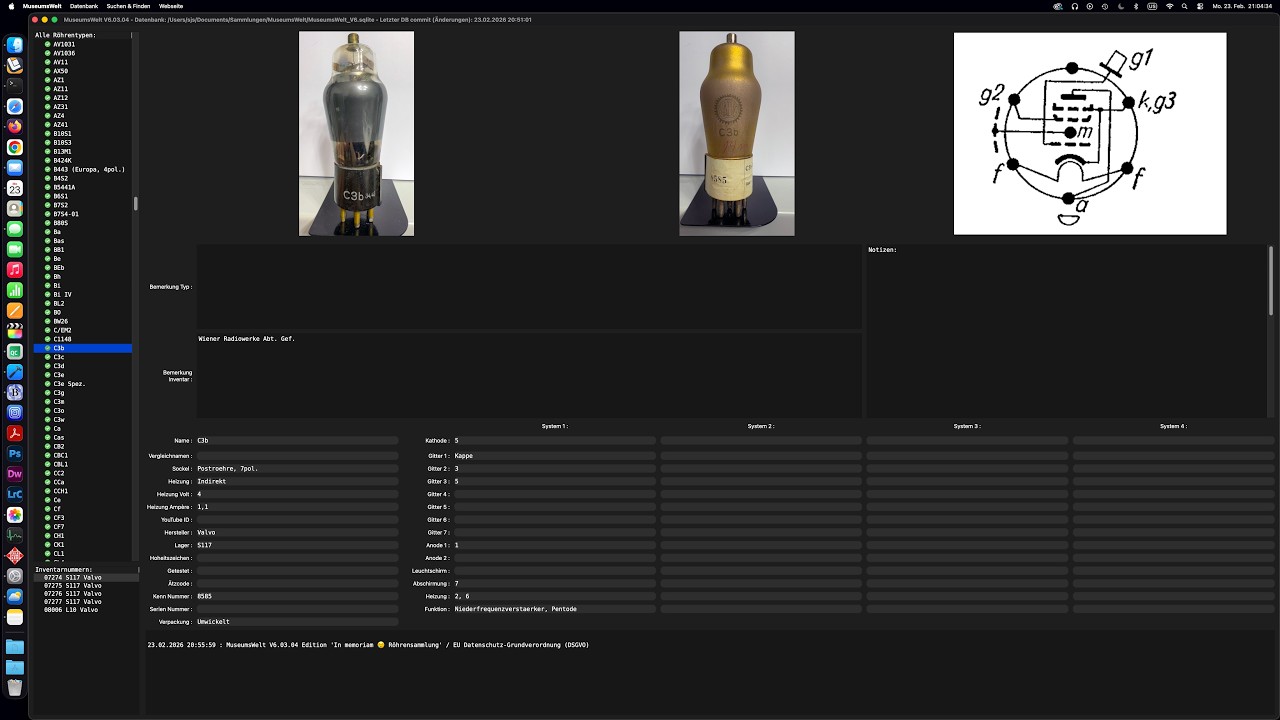Open Weather app from the dock
This screenshot has width=1280, height=720.
click(x=15, y=596)
